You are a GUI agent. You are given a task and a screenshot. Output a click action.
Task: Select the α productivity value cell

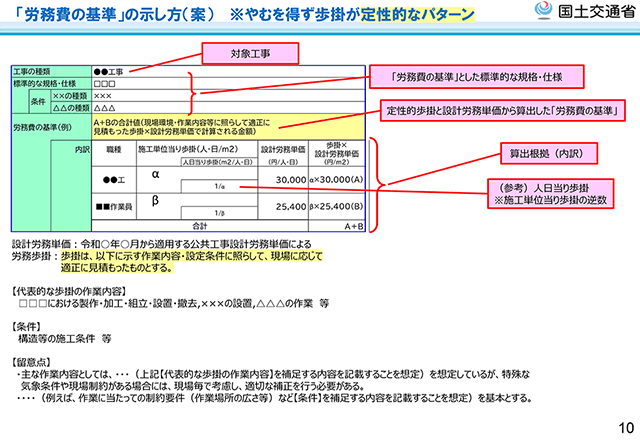click(x=156, y=173)
